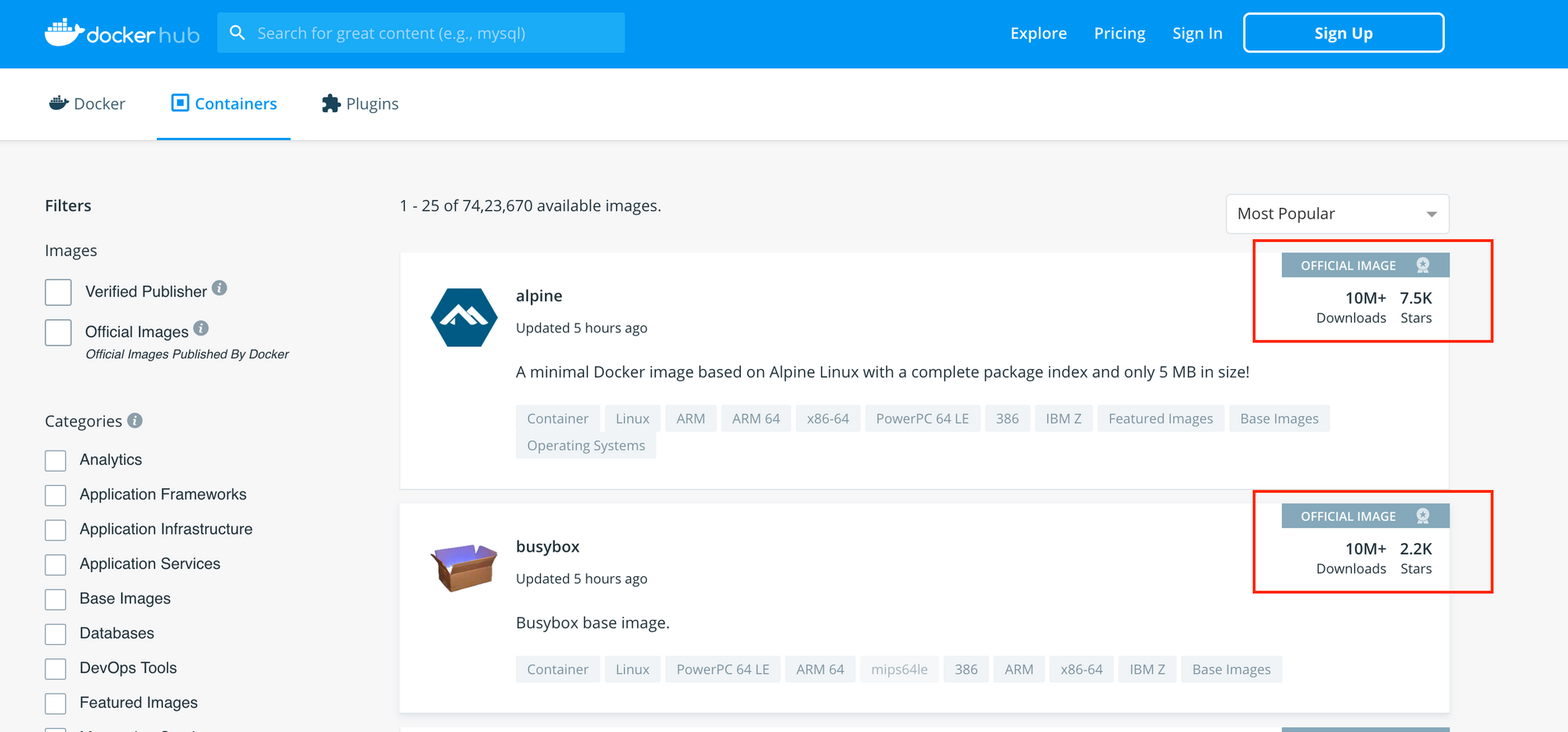Click the search magnifier icon

point(237,33)
